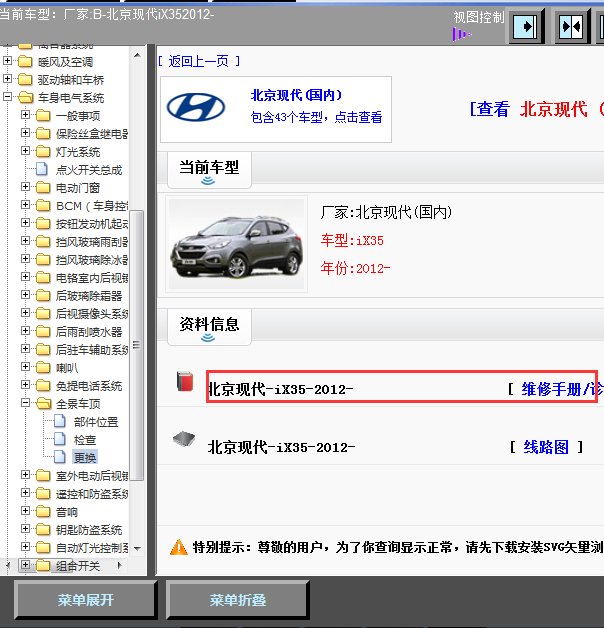This screenshot has width=604, height=628.
Task: Click the 更换 document icon
Action: tap(60, 457)
